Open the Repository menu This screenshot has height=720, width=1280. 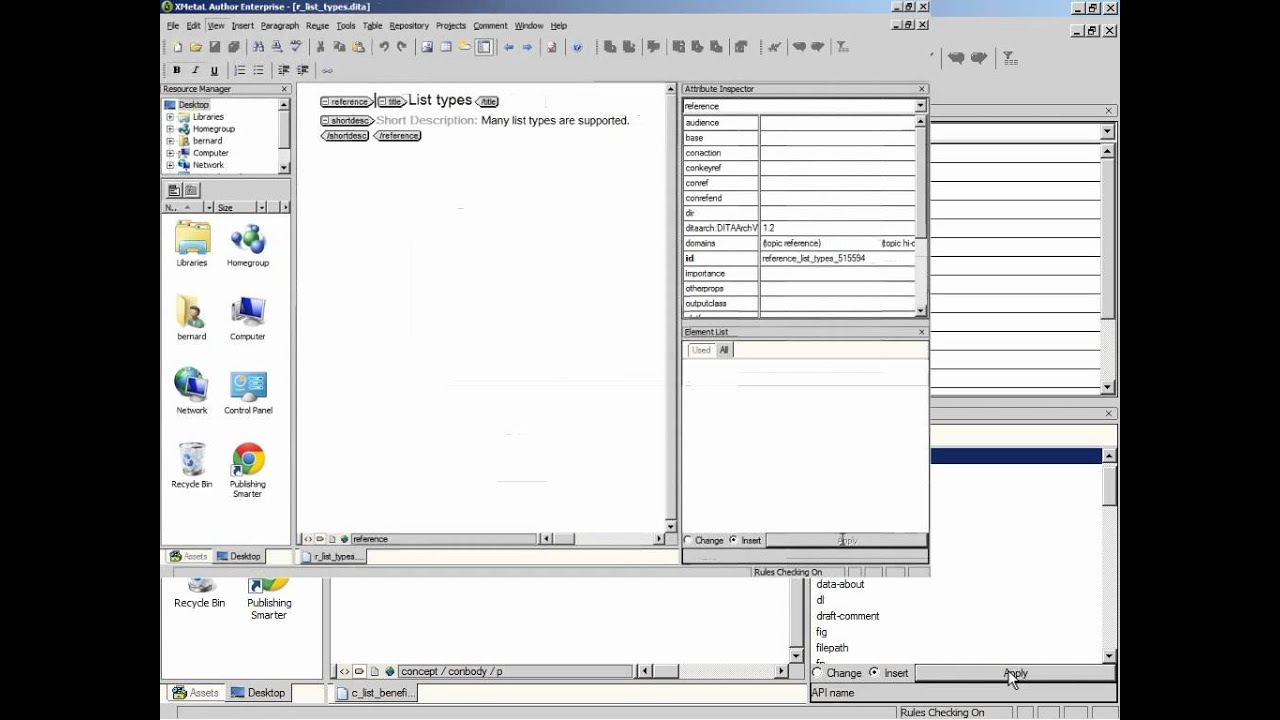click(x=409, y=26)
